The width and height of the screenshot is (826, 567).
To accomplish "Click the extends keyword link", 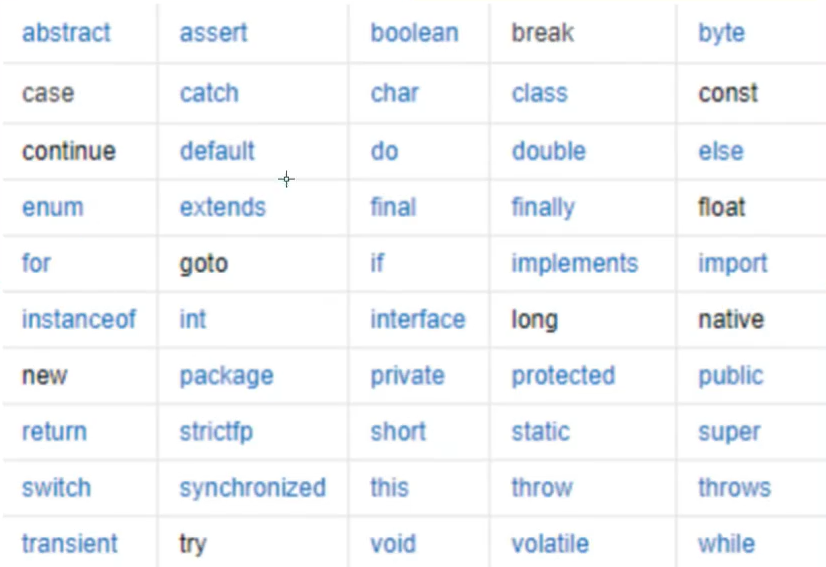I will (223, 207).
